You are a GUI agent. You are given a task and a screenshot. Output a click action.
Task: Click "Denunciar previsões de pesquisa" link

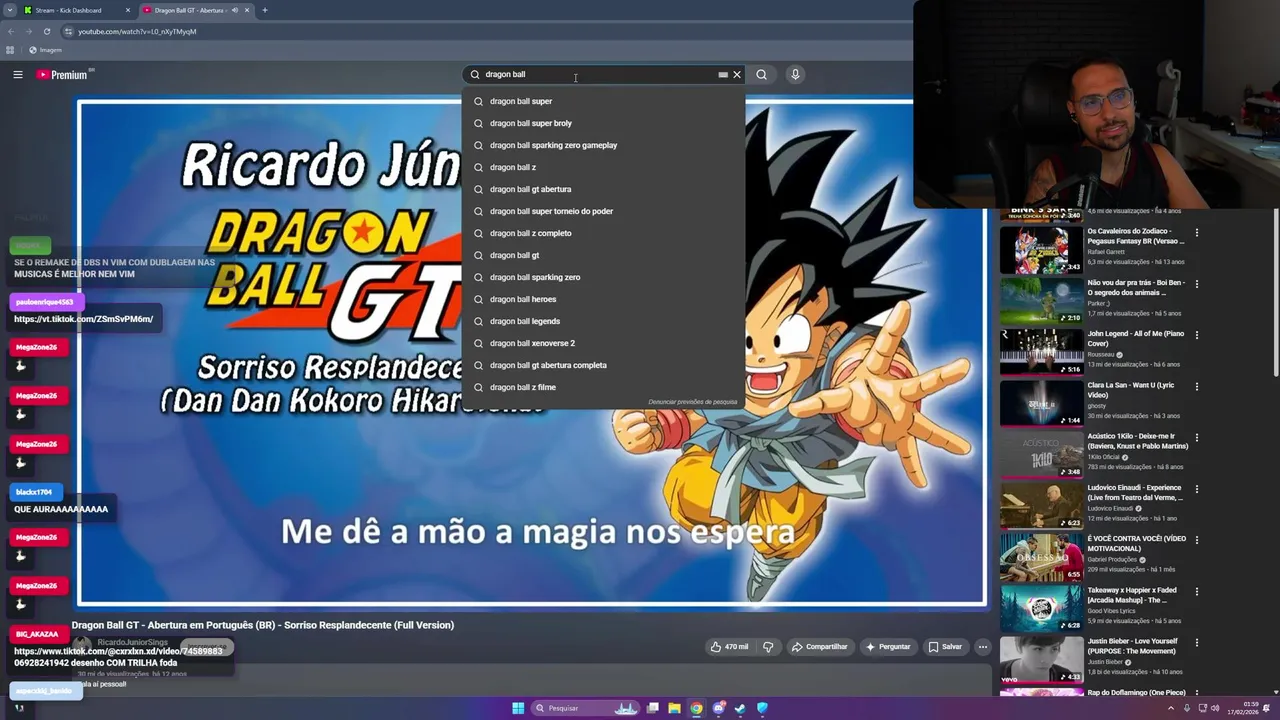click(x=692, y=402)
